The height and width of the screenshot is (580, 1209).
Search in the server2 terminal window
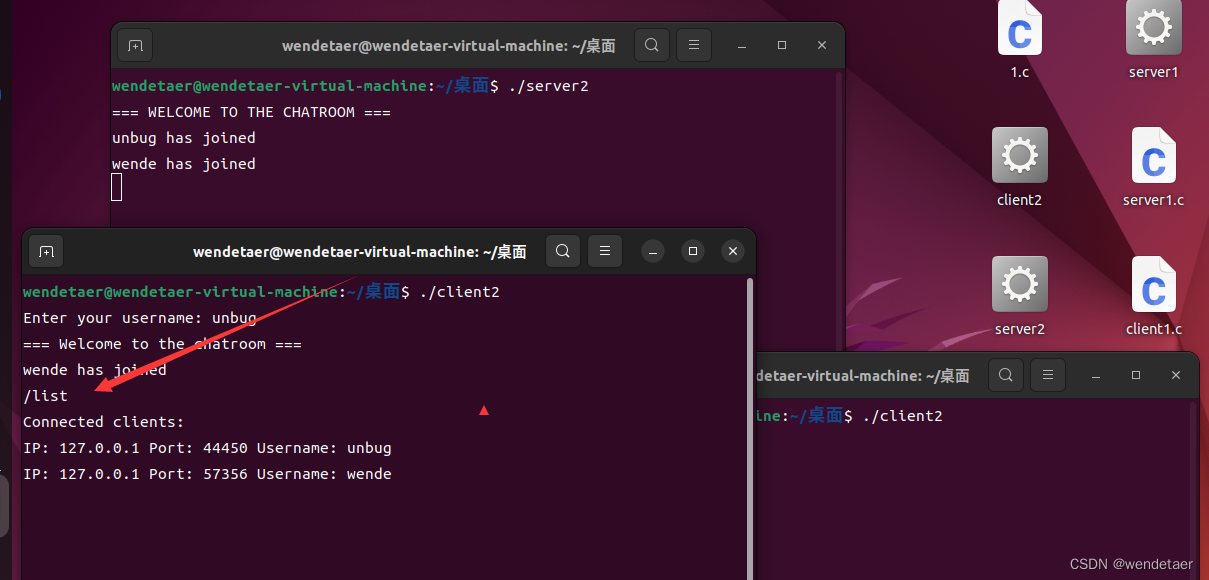pyautogui.click(x=652, y=45)
